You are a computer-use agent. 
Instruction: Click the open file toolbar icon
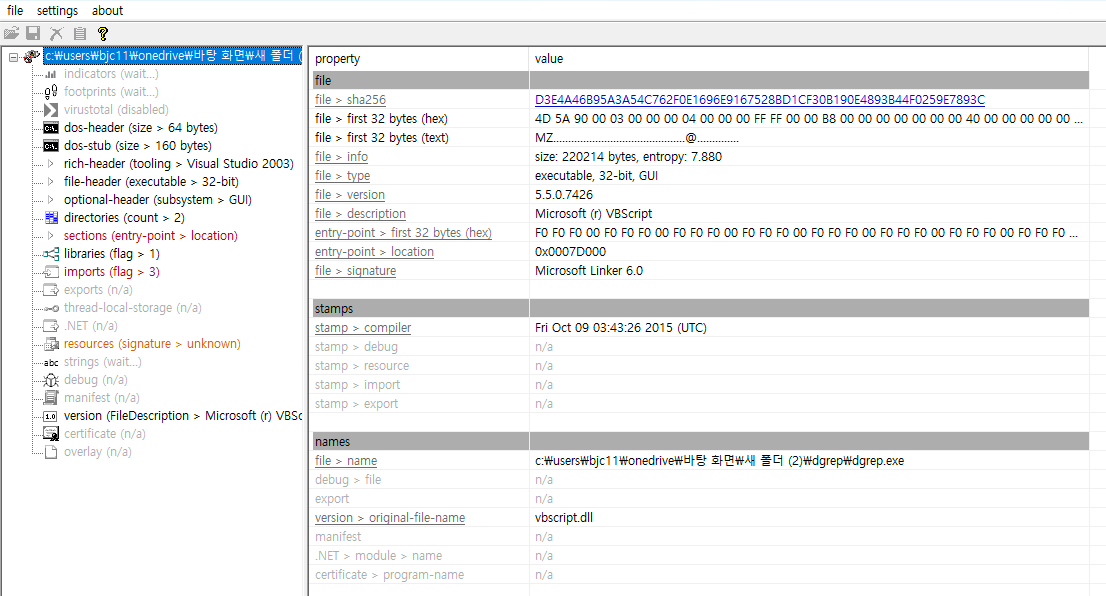12,34
